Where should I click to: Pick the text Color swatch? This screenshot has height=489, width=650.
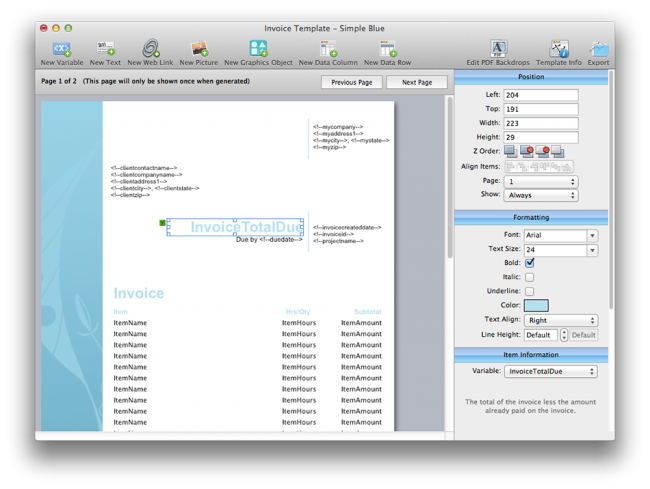(536, 305)
